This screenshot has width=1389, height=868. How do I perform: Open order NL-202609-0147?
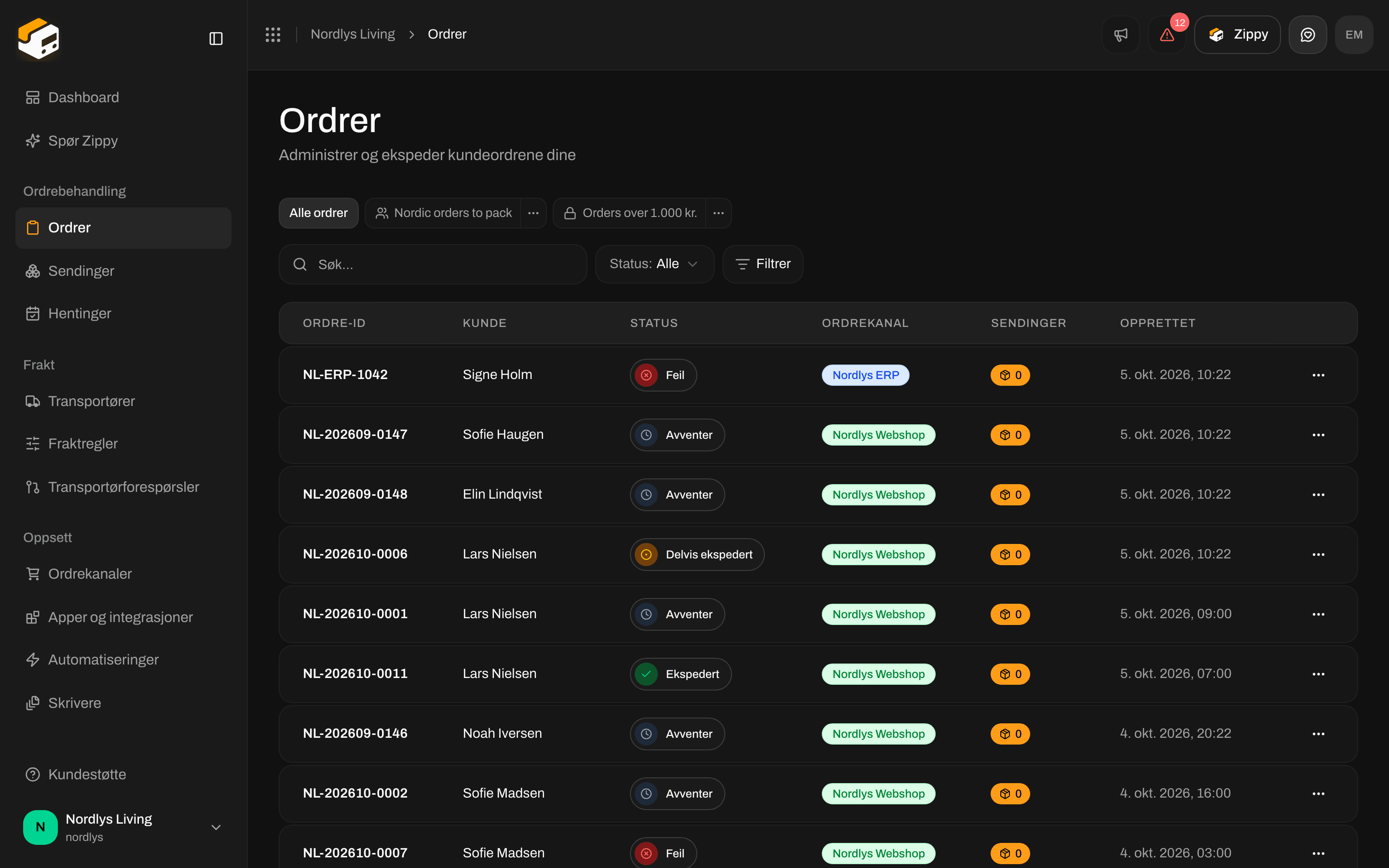tap(354, 434)
